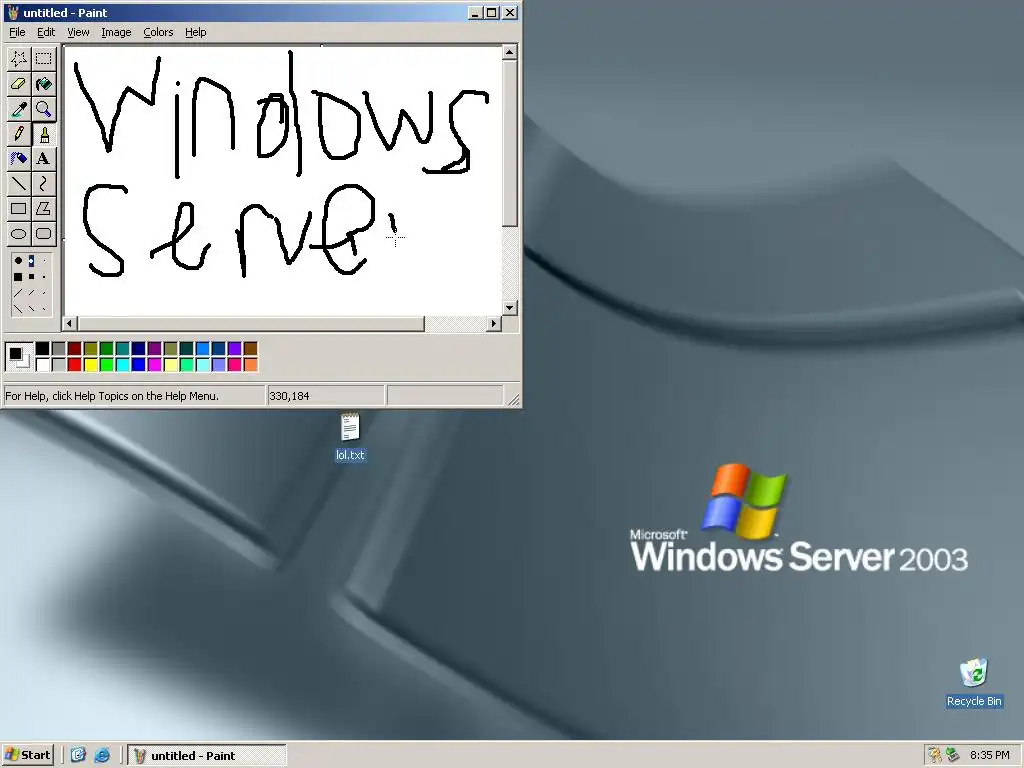Select the Pick Color eyedropper tool
Viewport: 1024px width, 768px height.
pyautogui.click(x=18, y=109)
